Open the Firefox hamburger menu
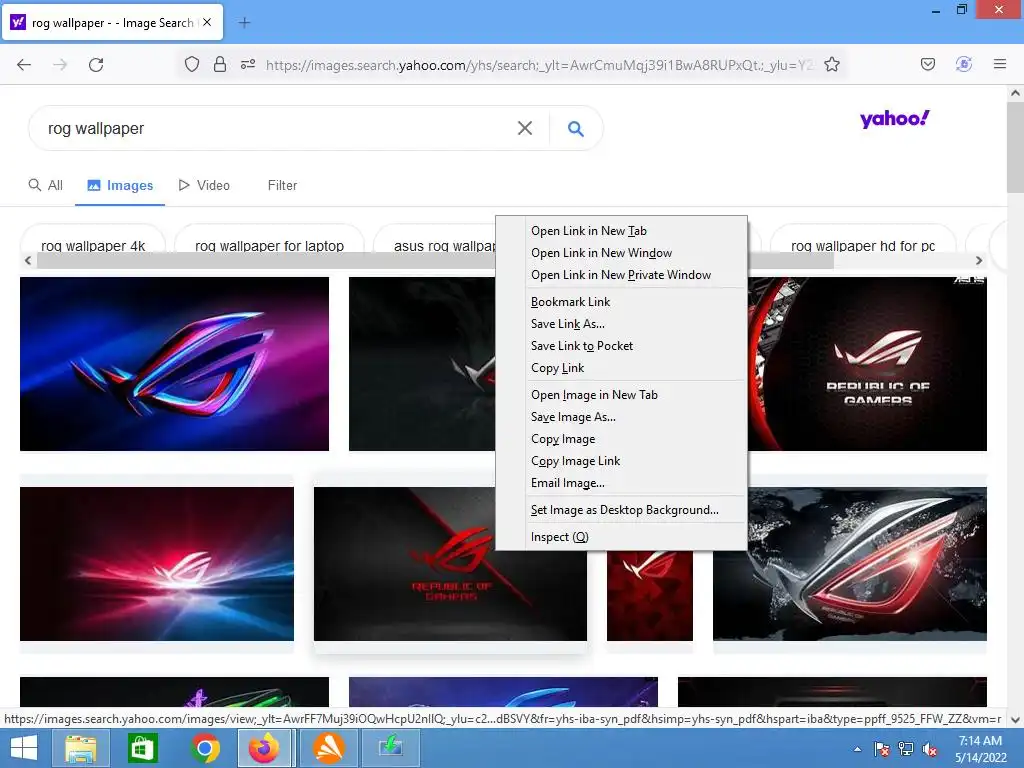The image size is (1024, 768). (999, 64)
